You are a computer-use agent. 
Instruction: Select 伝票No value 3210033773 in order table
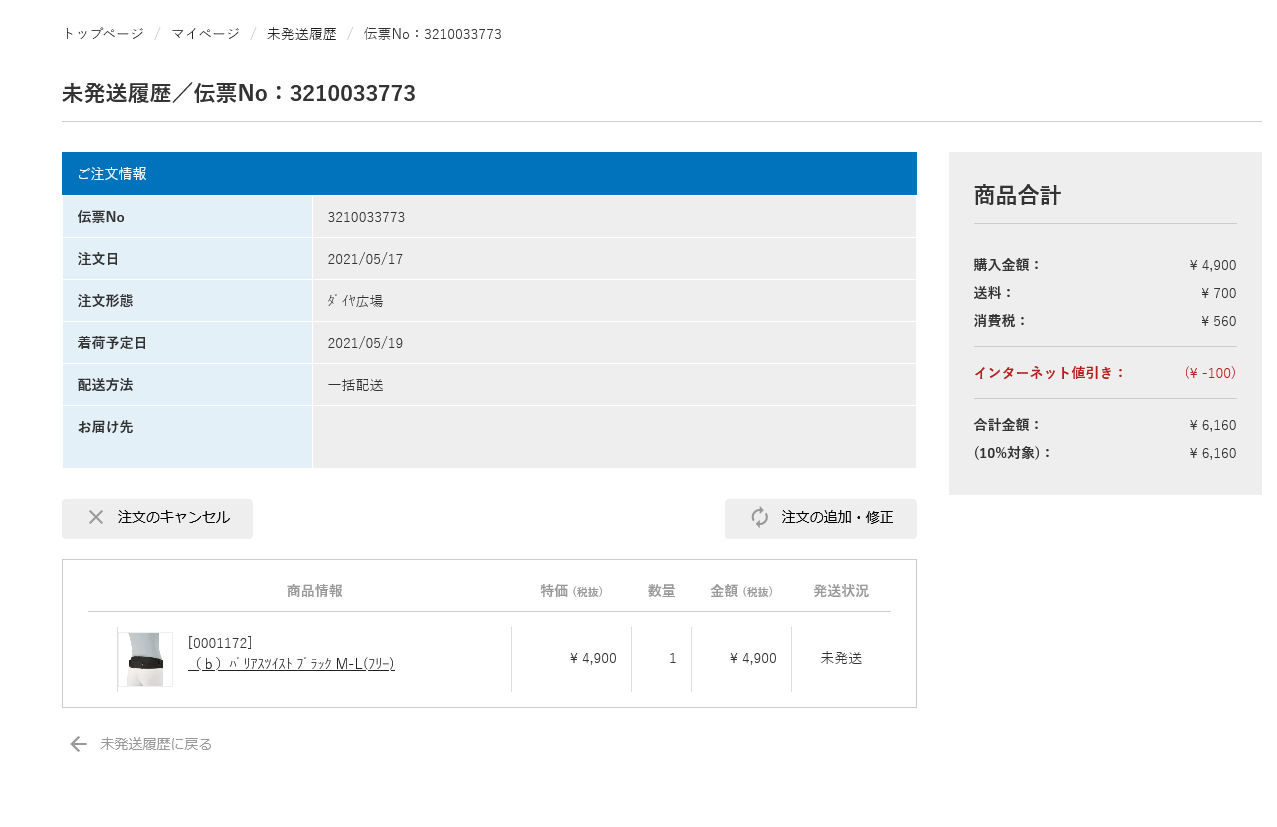click(x=366, y=217)
